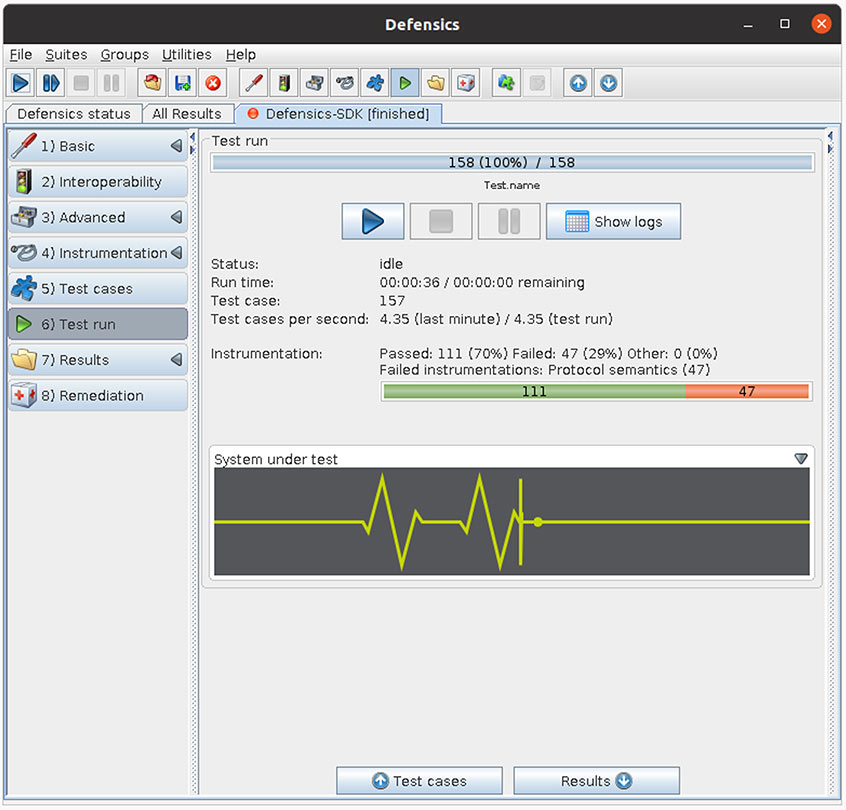Expand the Advanced section arrow in sidebar
The width and height of the screenshot is (846, 810).
[176, 217]
